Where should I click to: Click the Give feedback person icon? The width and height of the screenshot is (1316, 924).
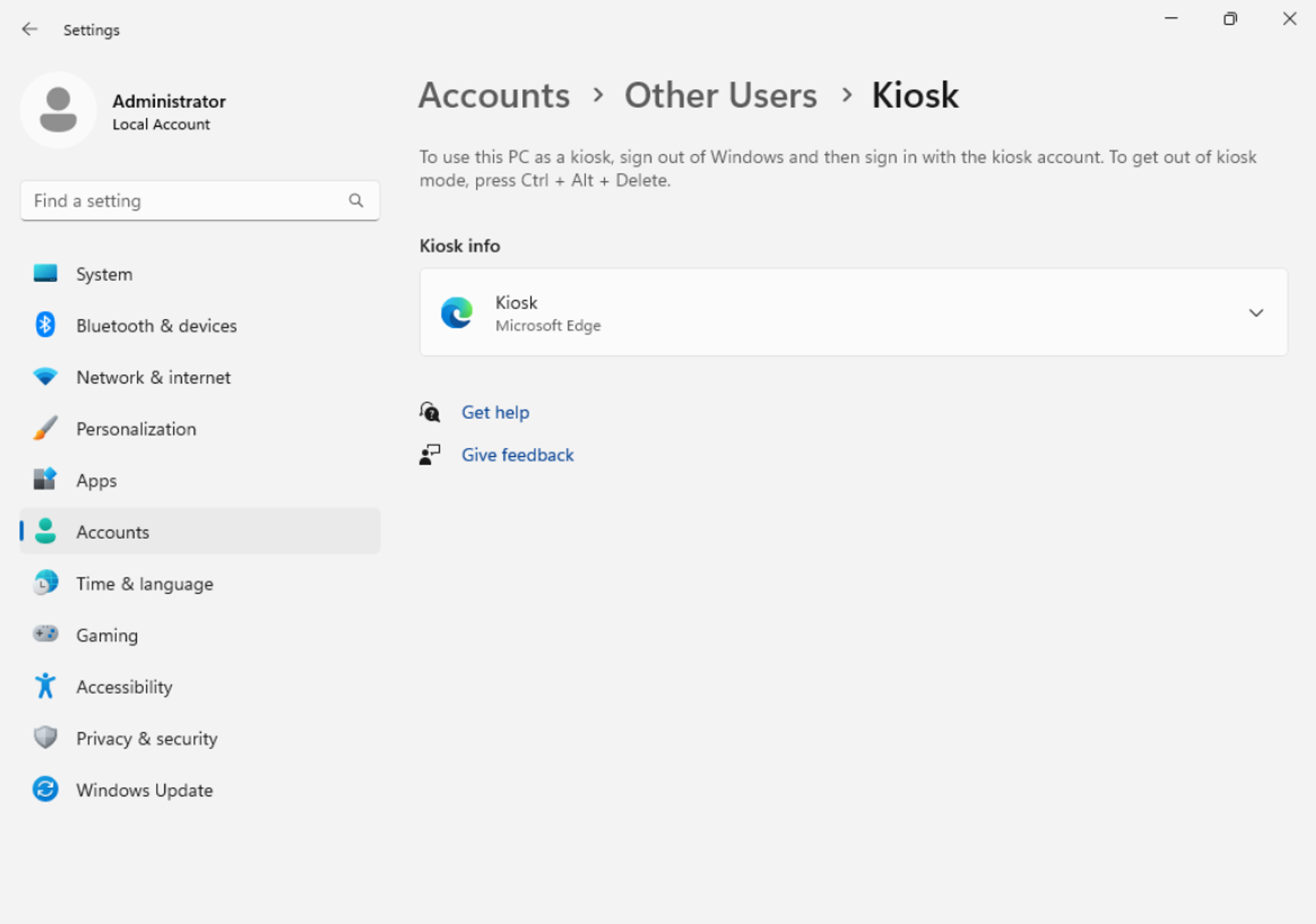[430, 455]
